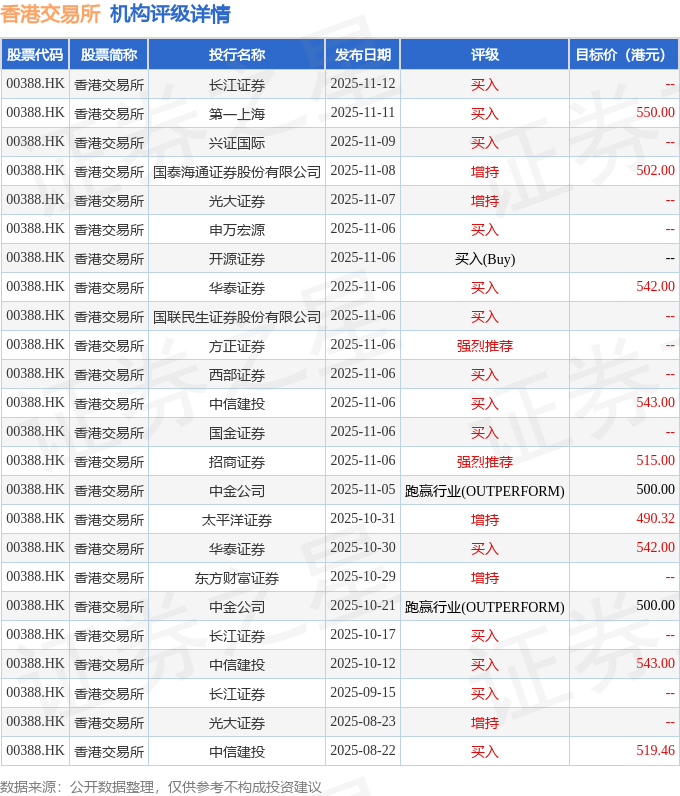The height and width of the screenshot is (796, 680).
Task: Click the 550.00 target price
Action: point(655,112)
